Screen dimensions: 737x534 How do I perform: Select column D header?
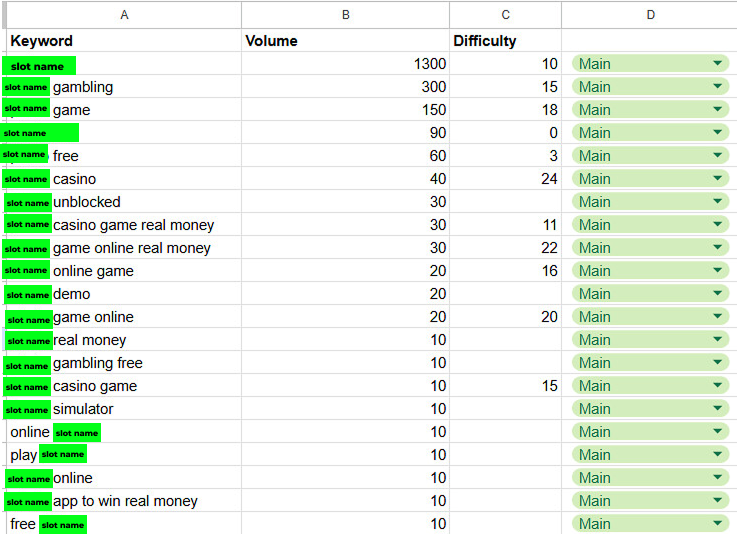(x=650, y=15)
